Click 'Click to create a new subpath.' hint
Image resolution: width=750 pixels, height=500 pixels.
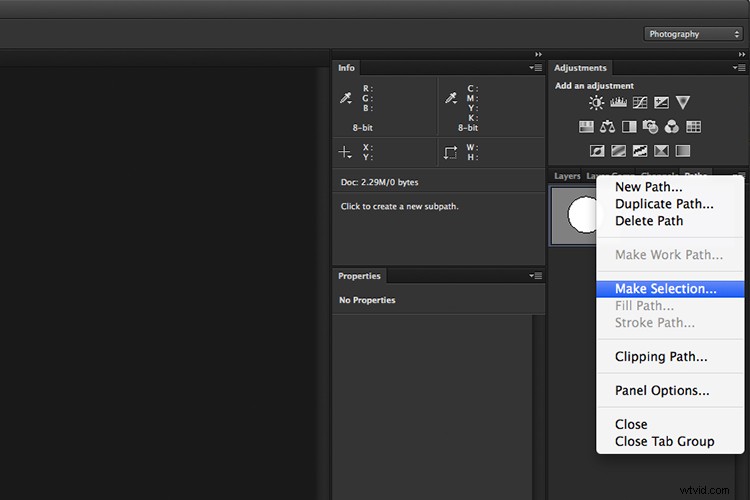click(x=399, y=206)
